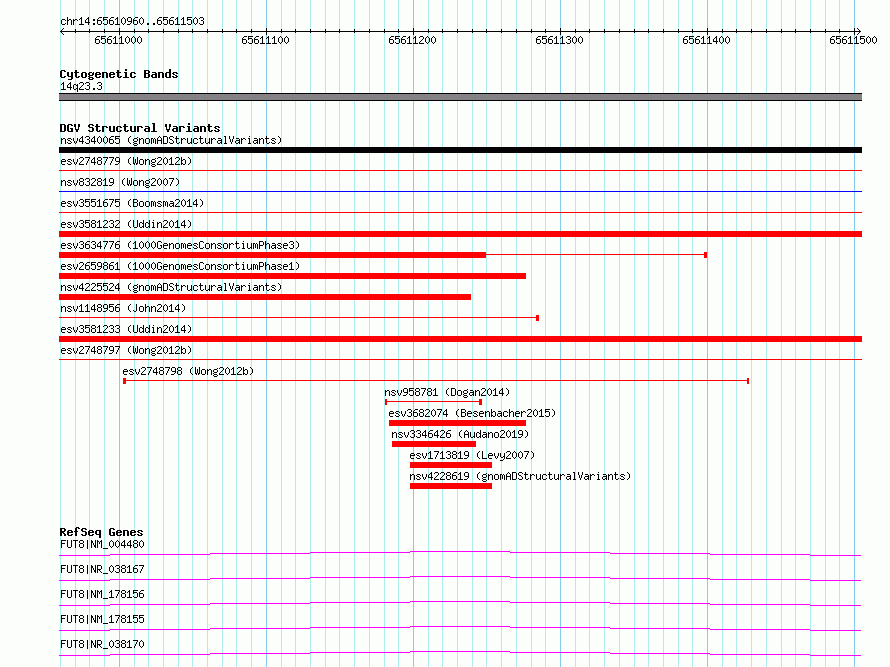Click the RefSeq Genes track title
890x667 pixels.
[101, 532]
